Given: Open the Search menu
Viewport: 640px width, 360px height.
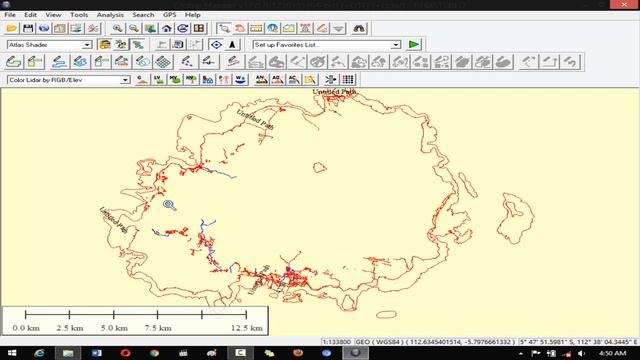Looking at the screenshot, I should pyautogui.click(x=143, y=15).
